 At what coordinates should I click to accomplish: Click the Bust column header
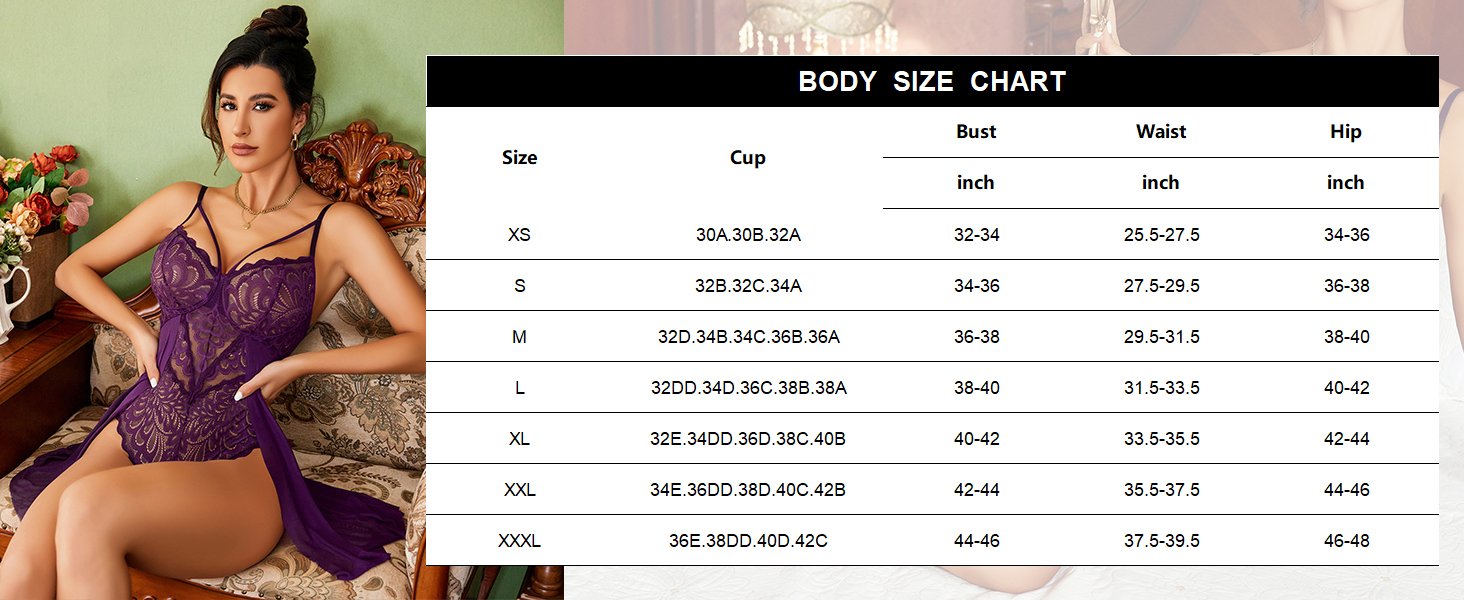tap(976, 131)
